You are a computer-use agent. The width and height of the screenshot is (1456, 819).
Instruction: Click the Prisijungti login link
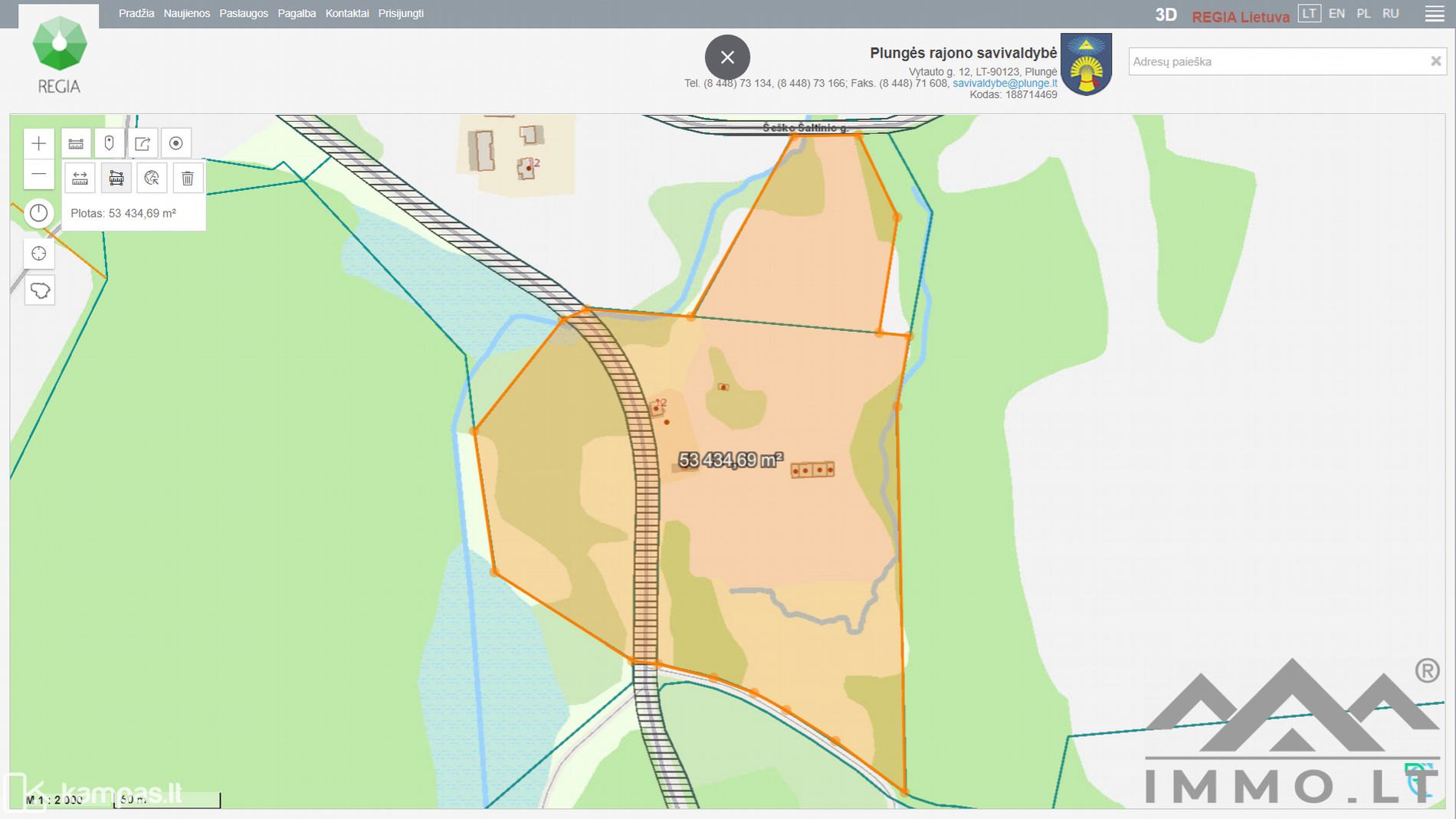click(x=401, y=14)
